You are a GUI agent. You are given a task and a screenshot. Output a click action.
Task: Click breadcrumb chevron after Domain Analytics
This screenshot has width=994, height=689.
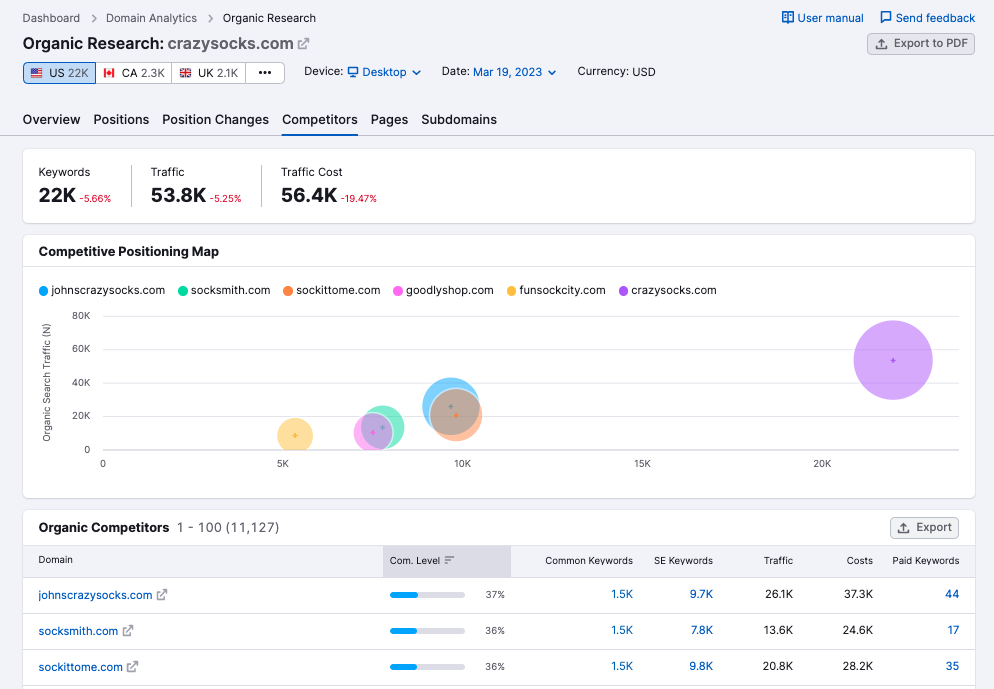click(x=210, y=18)
